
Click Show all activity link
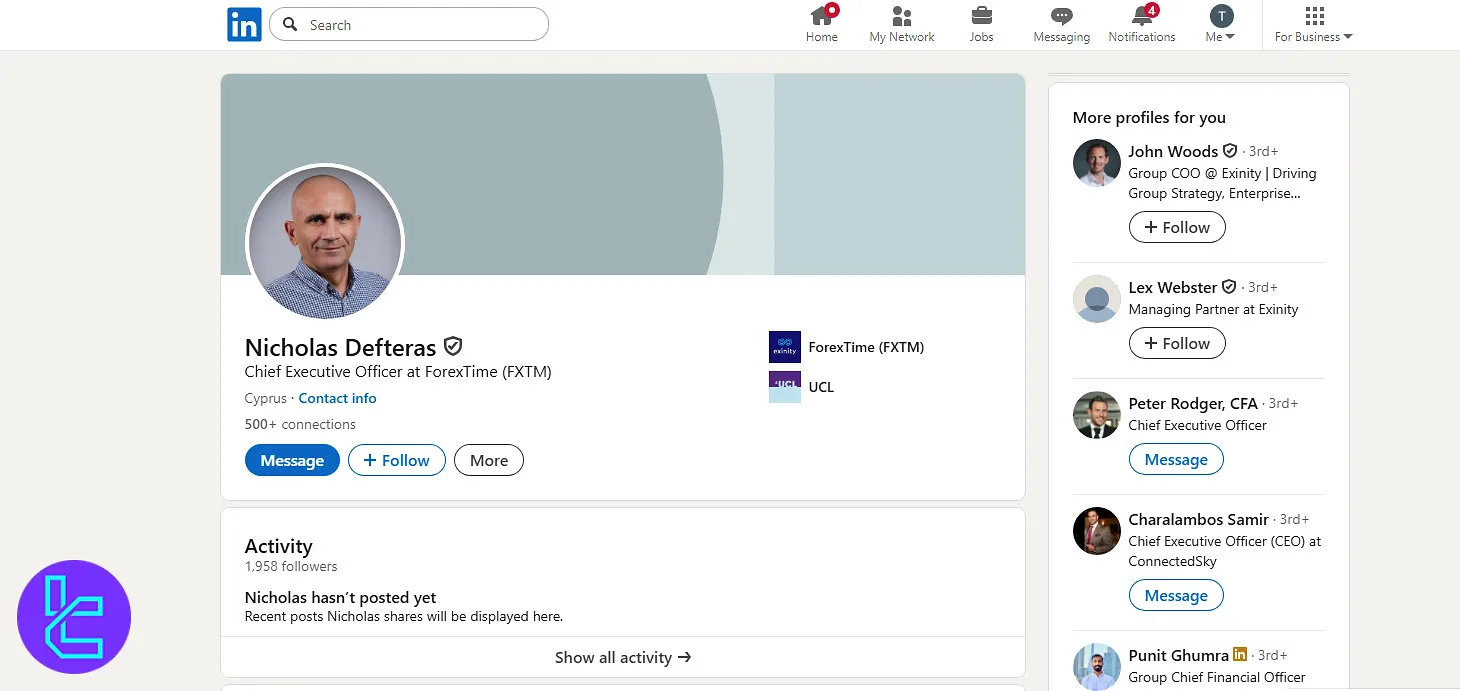pos(622,657)
